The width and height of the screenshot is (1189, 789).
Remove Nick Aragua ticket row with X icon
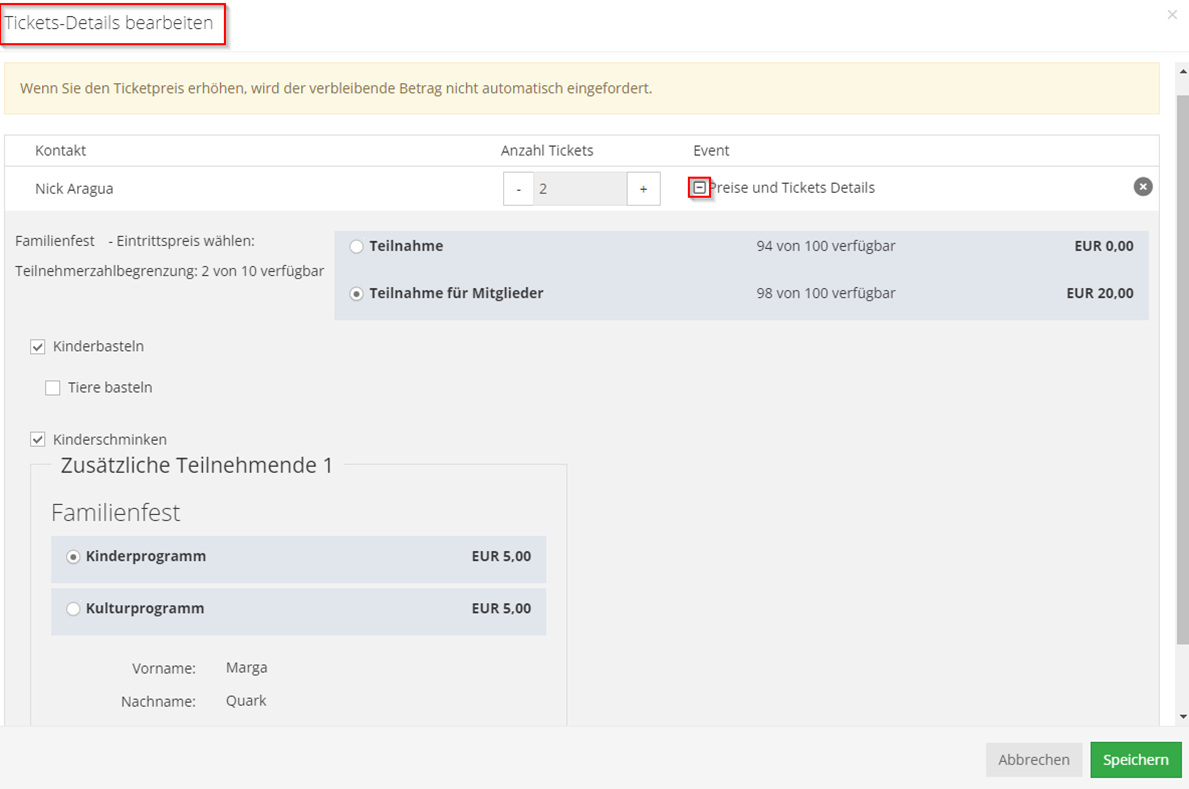click(x=1142, y=187)
